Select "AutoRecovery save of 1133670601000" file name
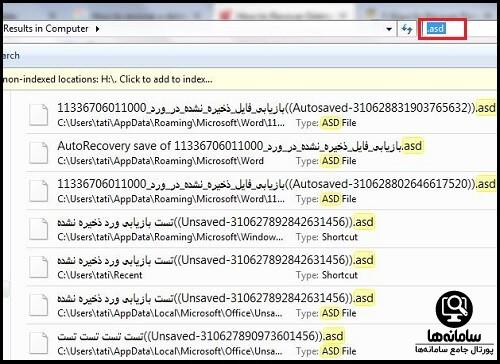 [240, 146]
